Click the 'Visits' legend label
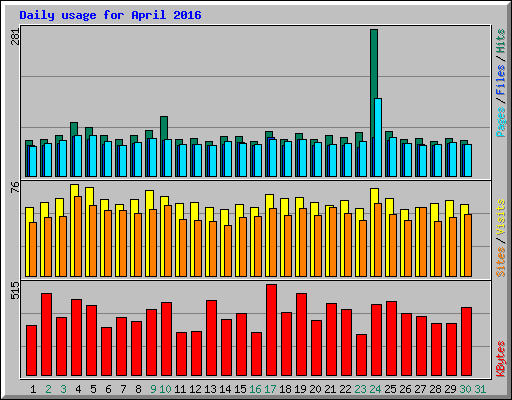The image size is (512, 400). [x=501, y=217]
